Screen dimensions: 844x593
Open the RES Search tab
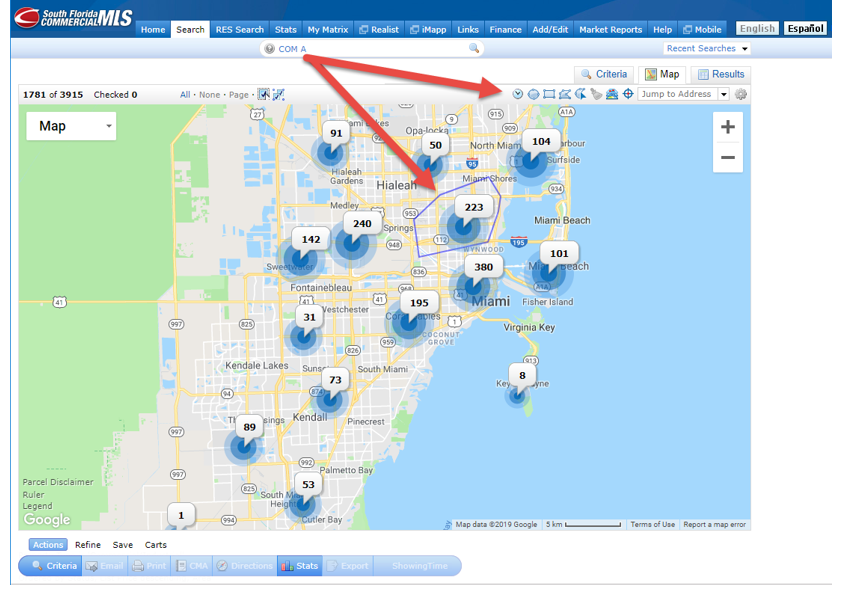pos(240,30)
